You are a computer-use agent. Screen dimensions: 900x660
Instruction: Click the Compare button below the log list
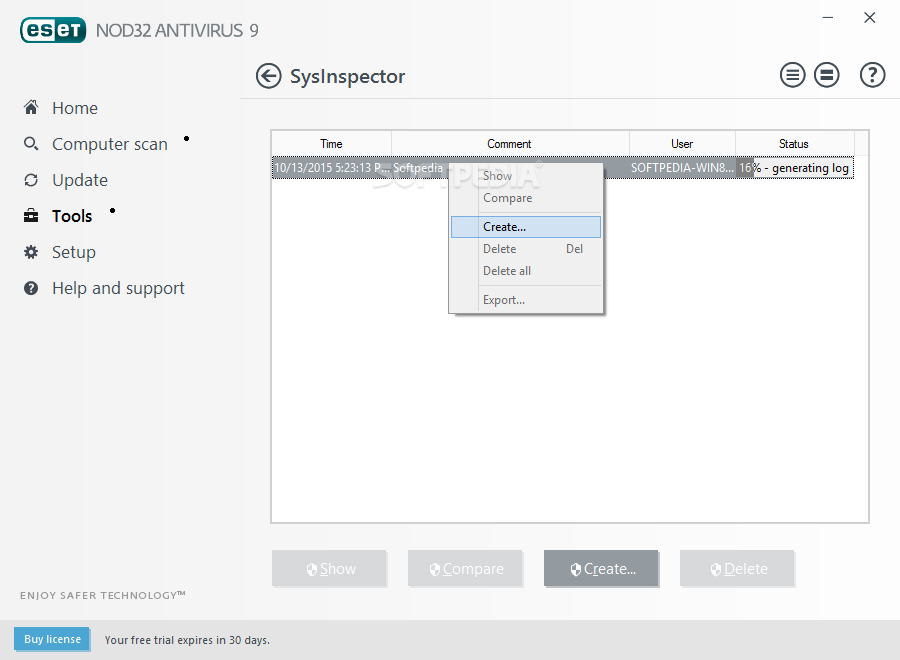tap(465, 568)
